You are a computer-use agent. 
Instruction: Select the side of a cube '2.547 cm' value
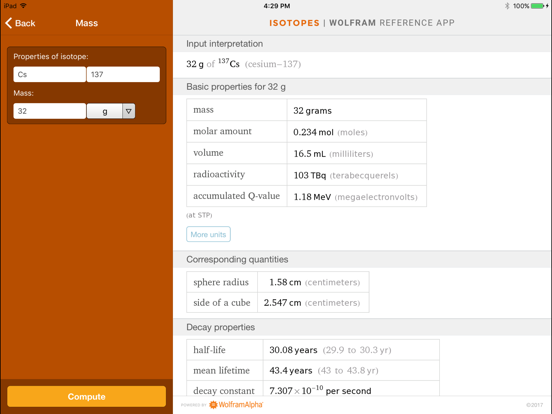coord(282,303)
